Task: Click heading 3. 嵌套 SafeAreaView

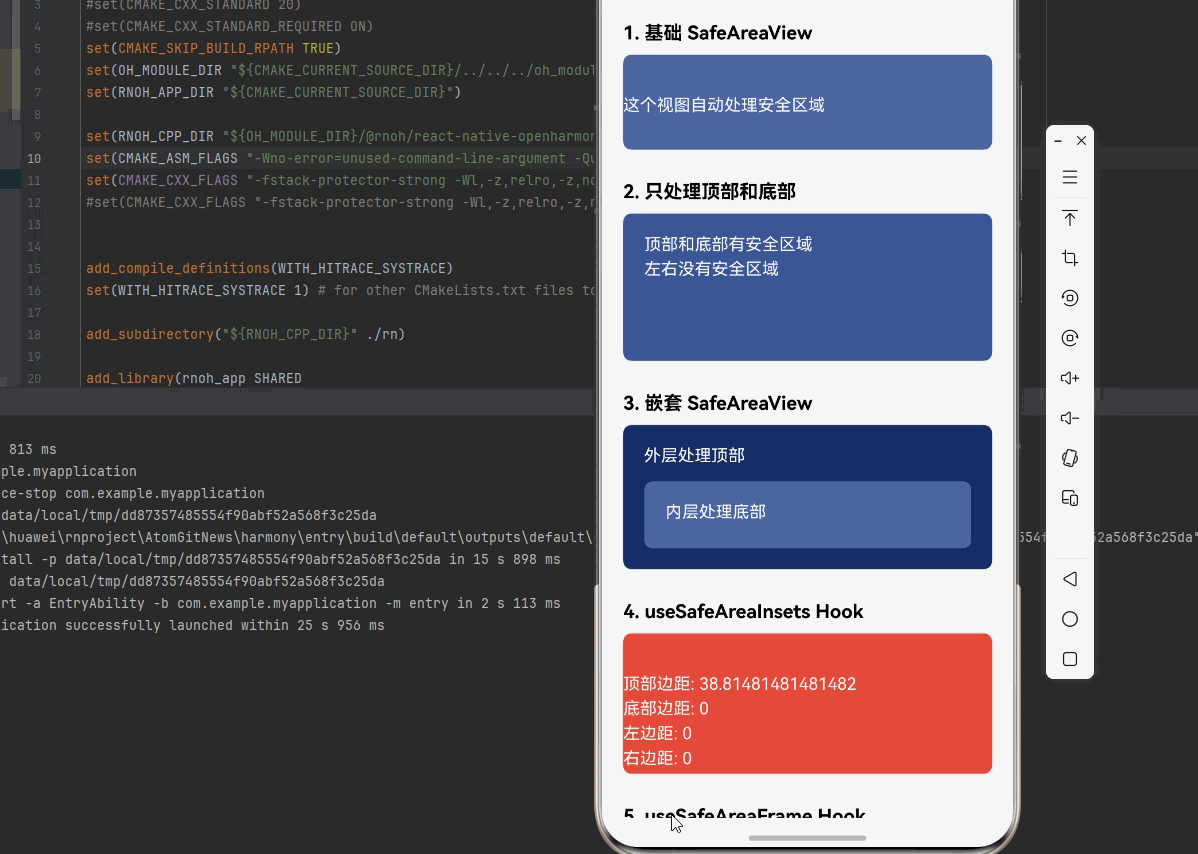Action: coord(717,403)
